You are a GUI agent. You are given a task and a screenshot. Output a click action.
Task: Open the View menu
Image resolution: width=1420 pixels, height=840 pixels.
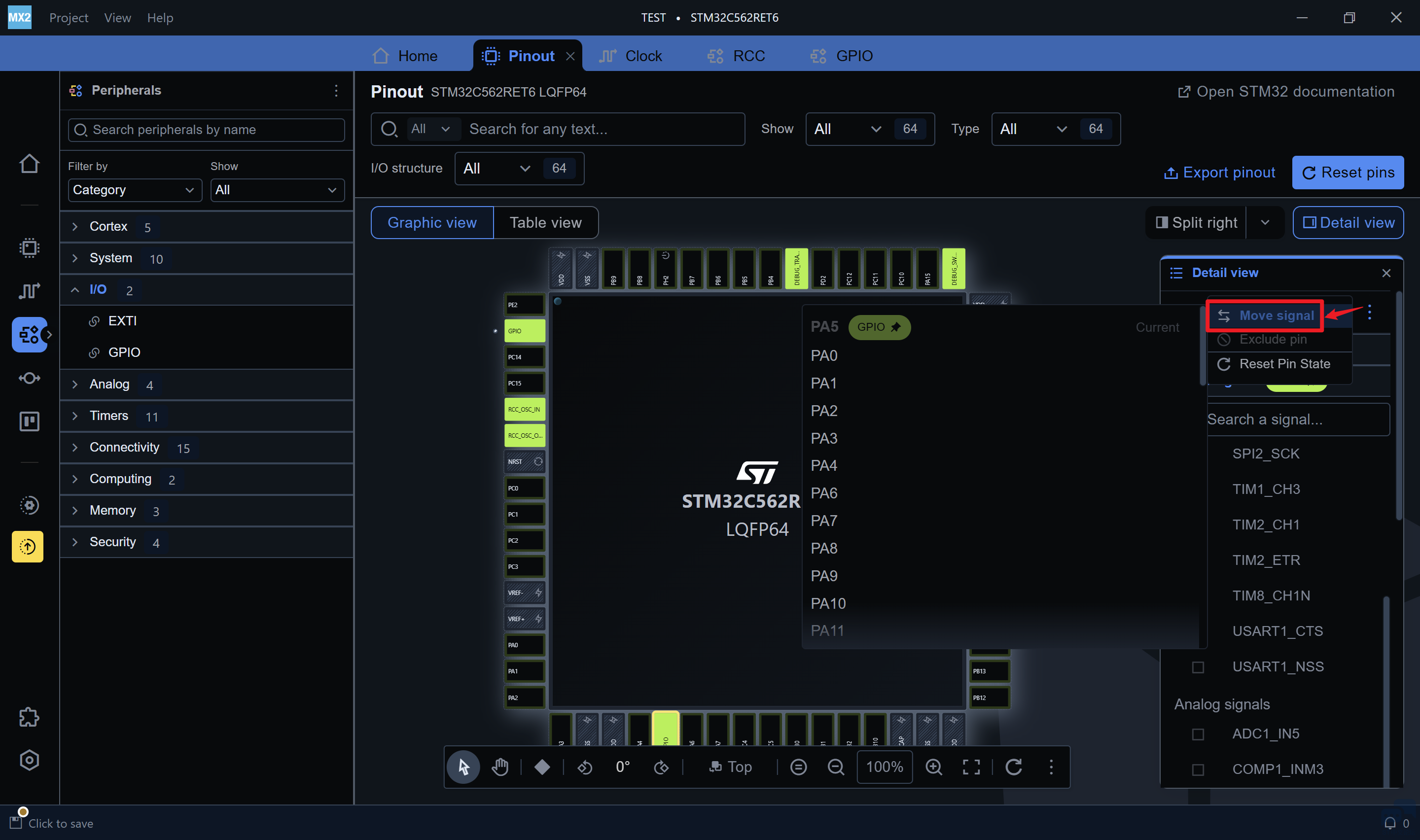coord(118,18)
